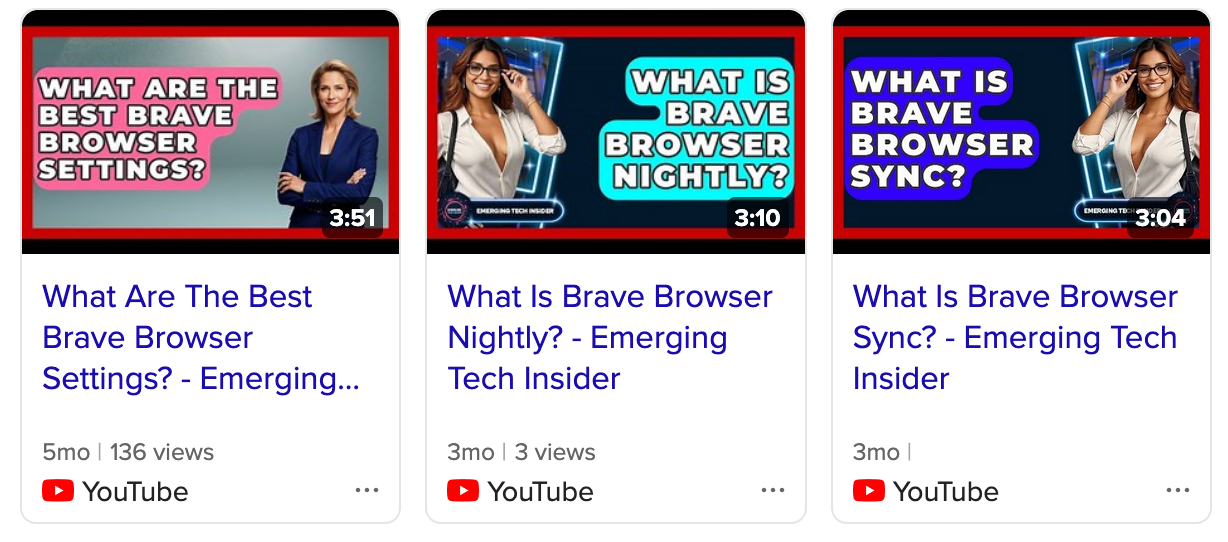Open more options for Best Brave Browser Settings video
1228x542 pixels.
367,491
